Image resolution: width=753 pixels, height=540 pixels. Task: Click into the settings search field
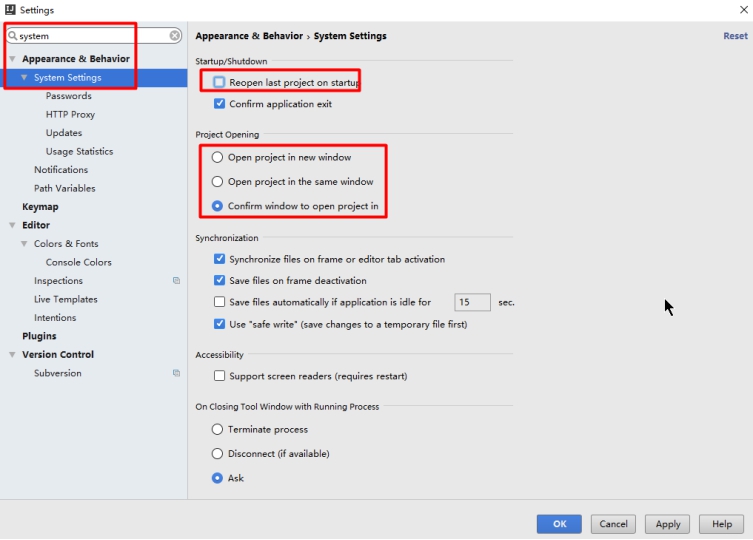[x=94, y=36]
